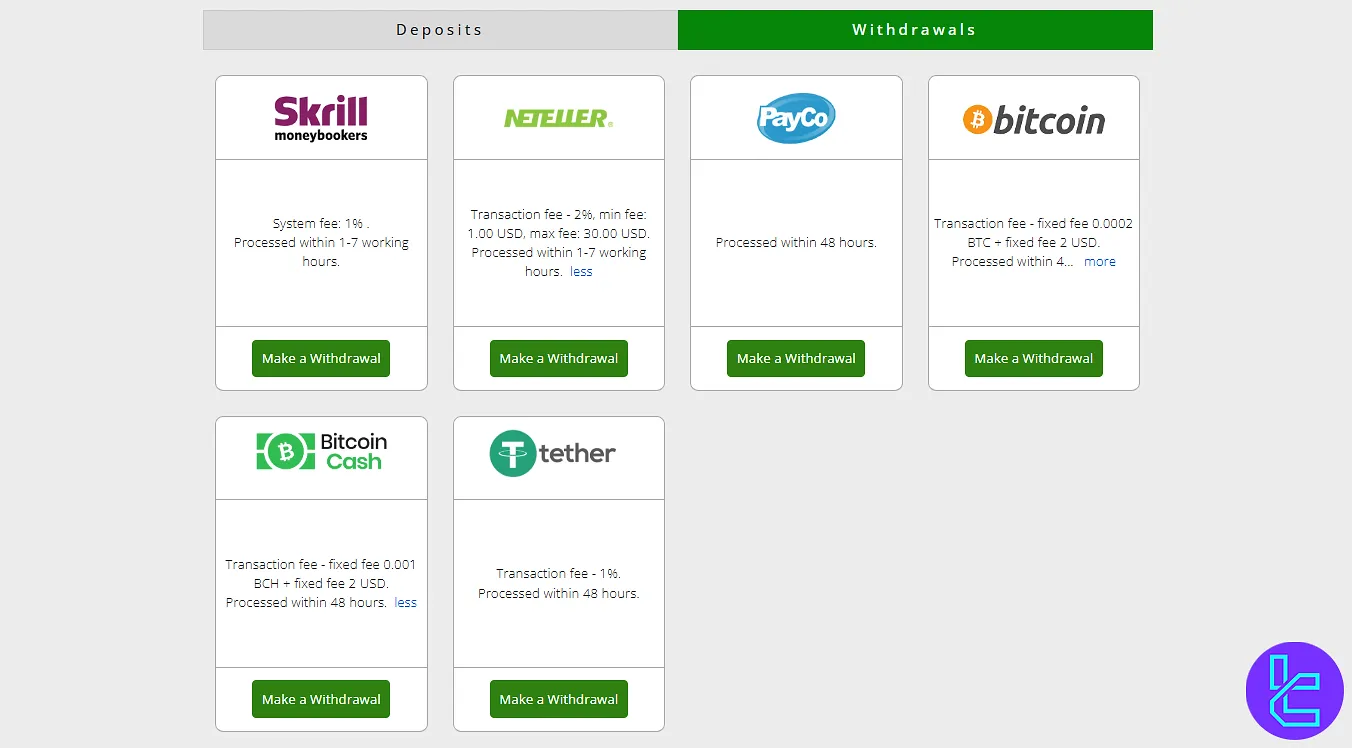The height and width of the screenshot is (748, 1352).
Task: Click the Tether logo
Action: tap(553, 453)
